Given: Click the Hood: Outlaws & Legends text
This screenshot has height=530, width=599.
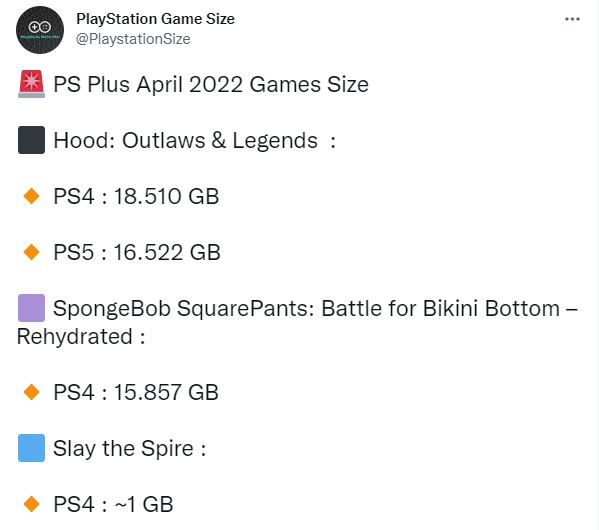Looking at the screenshot, I should click(186, 141).
